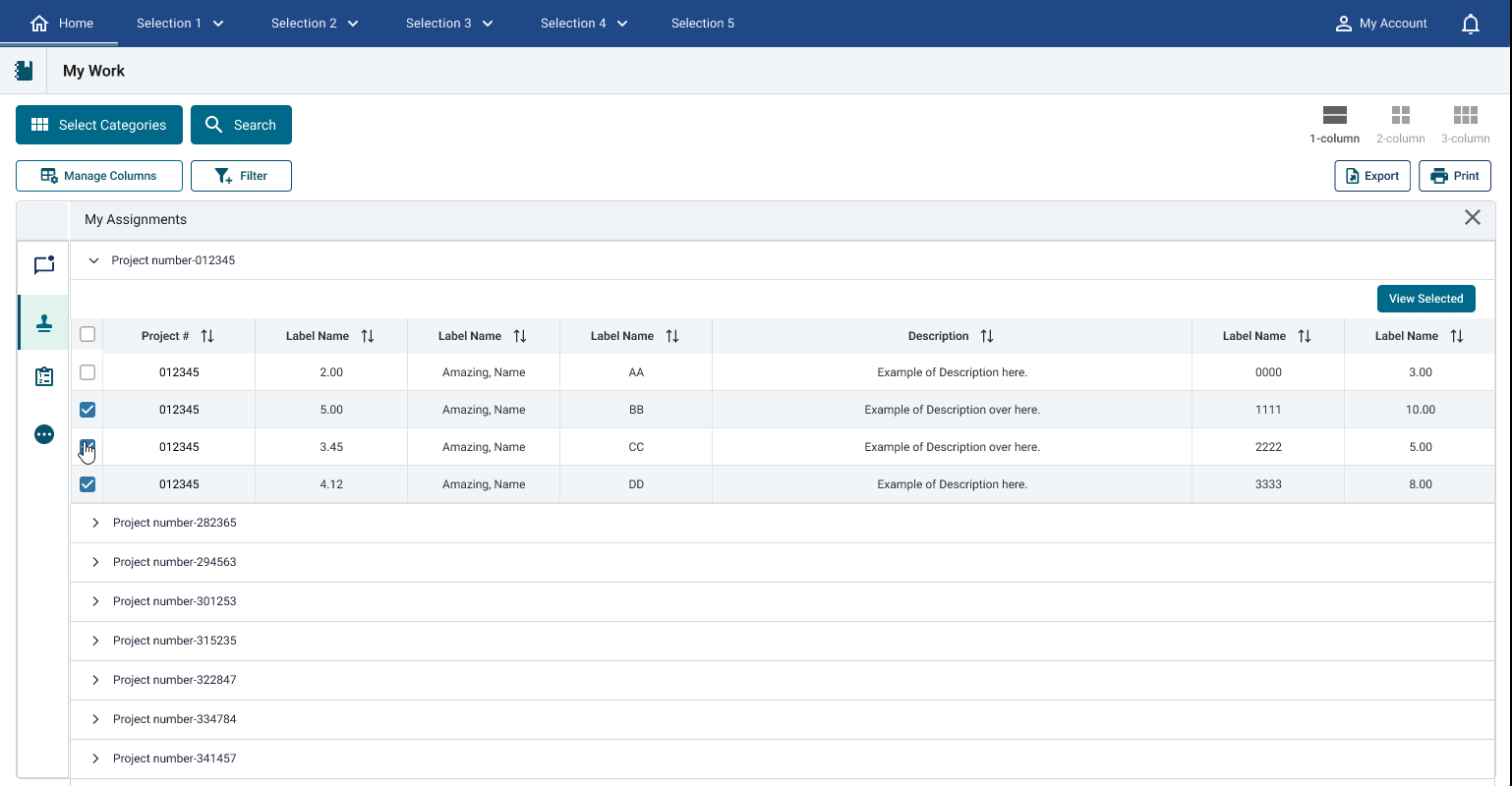Select the stamp icon in the sidebar
Image resolution: width=1512 pixels, height=786 pixels.
click(x=43, y=322)
